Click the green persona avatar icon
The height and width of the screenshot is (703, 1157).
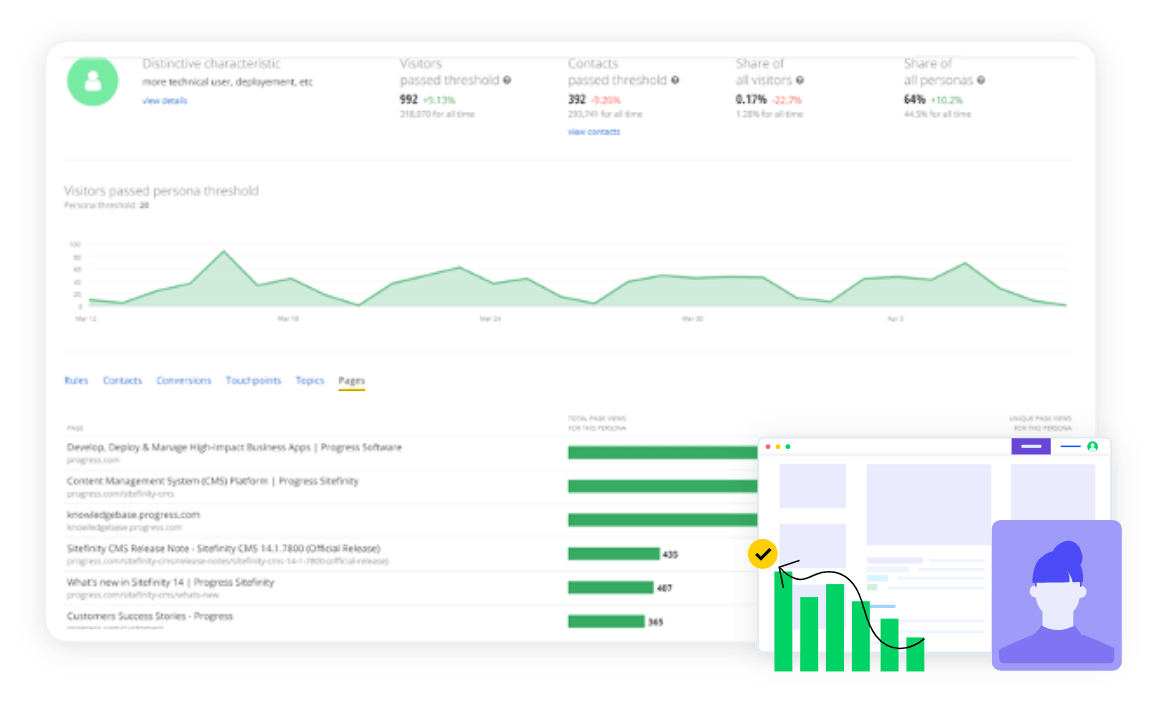(92, 80)
